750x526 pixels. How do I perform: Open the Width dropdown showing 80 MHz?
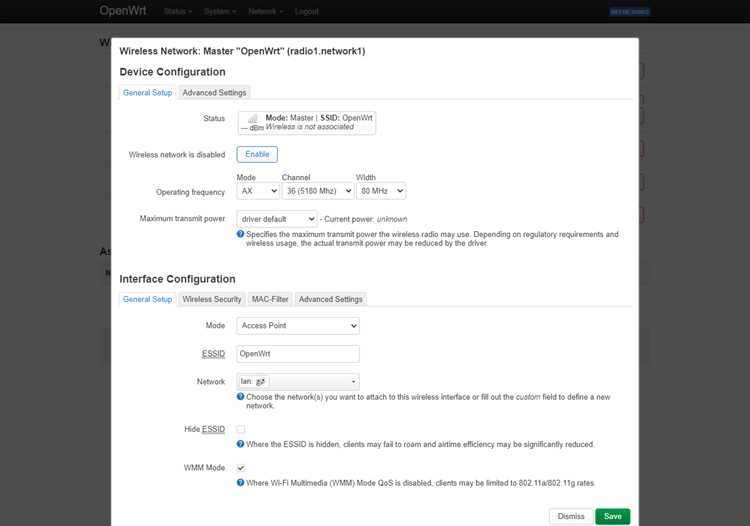tap(381, 191)
